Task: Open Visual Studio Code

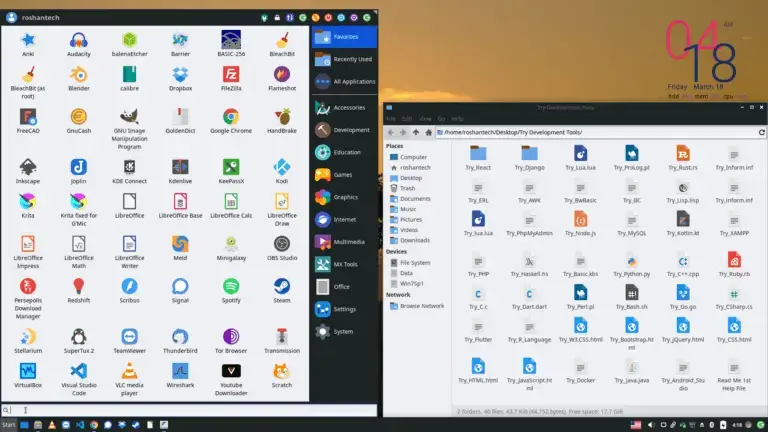Action: 78,380
